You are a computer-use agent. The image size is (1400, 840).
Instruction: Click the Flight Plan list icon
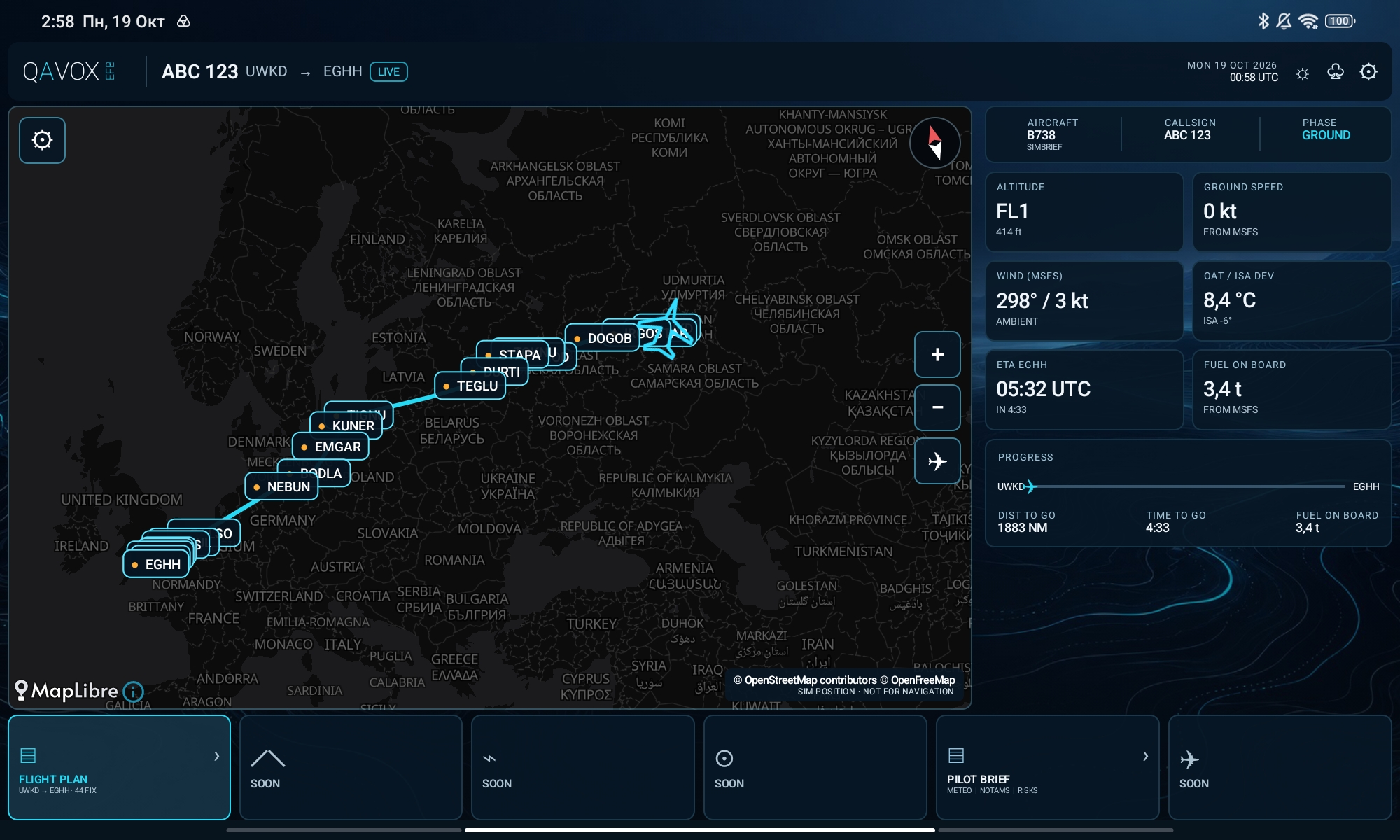[x=28, y=755]
